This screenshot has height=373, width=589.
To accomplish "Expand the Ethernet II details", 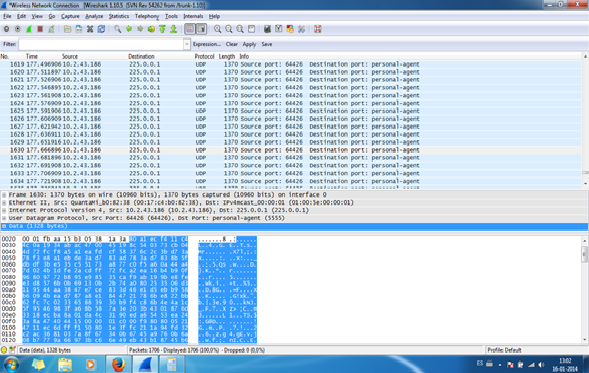I will click(4, 203).
